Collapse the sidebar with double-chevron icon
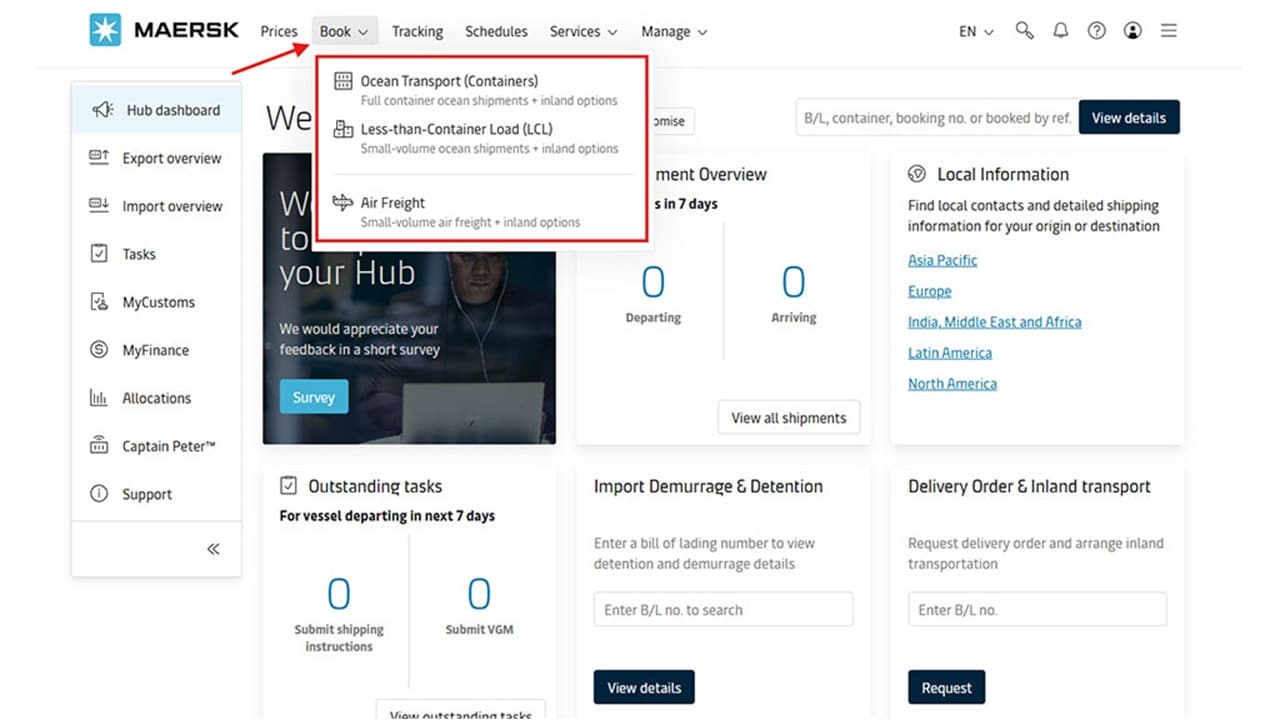This screenshot has width=1280, height=720. [x=213, y=549]
